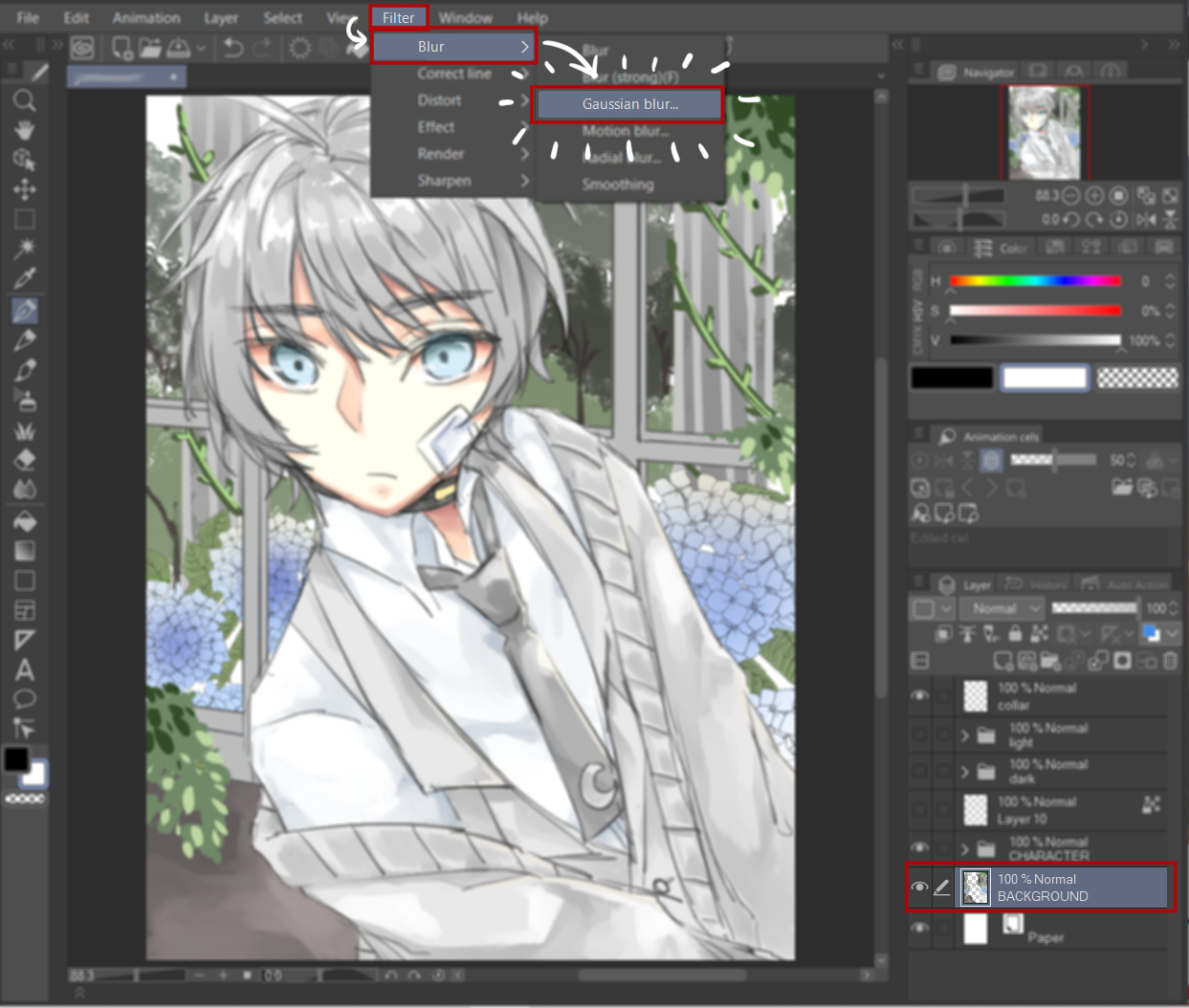Select the Operation object tool
The image size is (1189, 1008).
(25, 160)
